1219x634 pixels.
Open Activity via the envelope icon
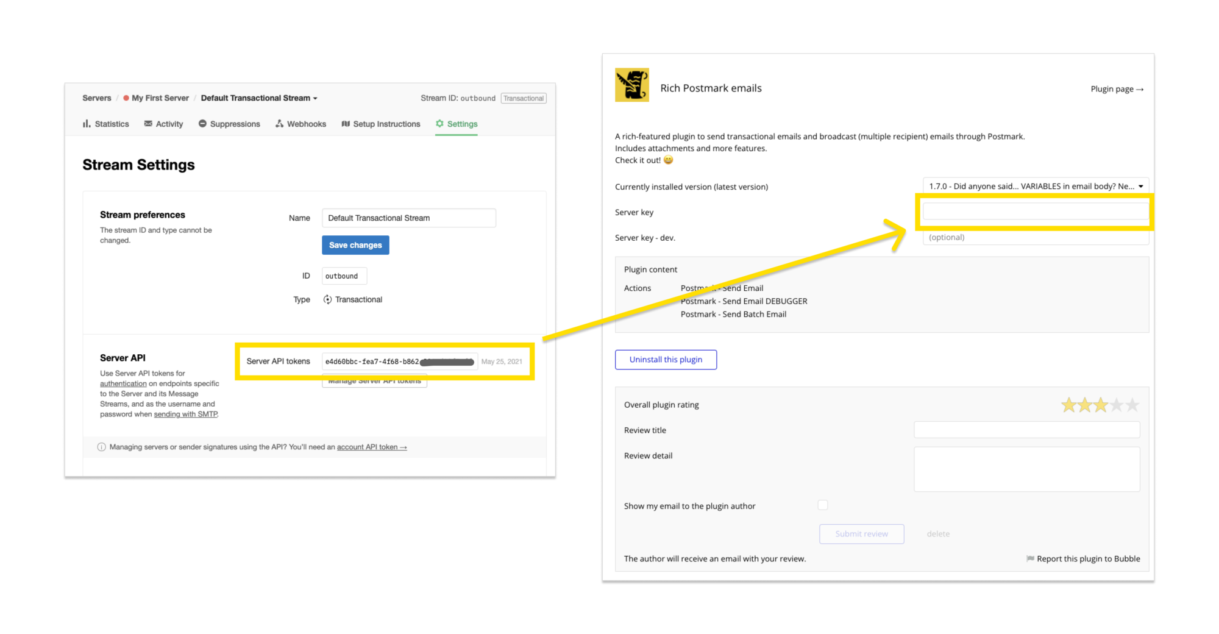coord(148,123)
